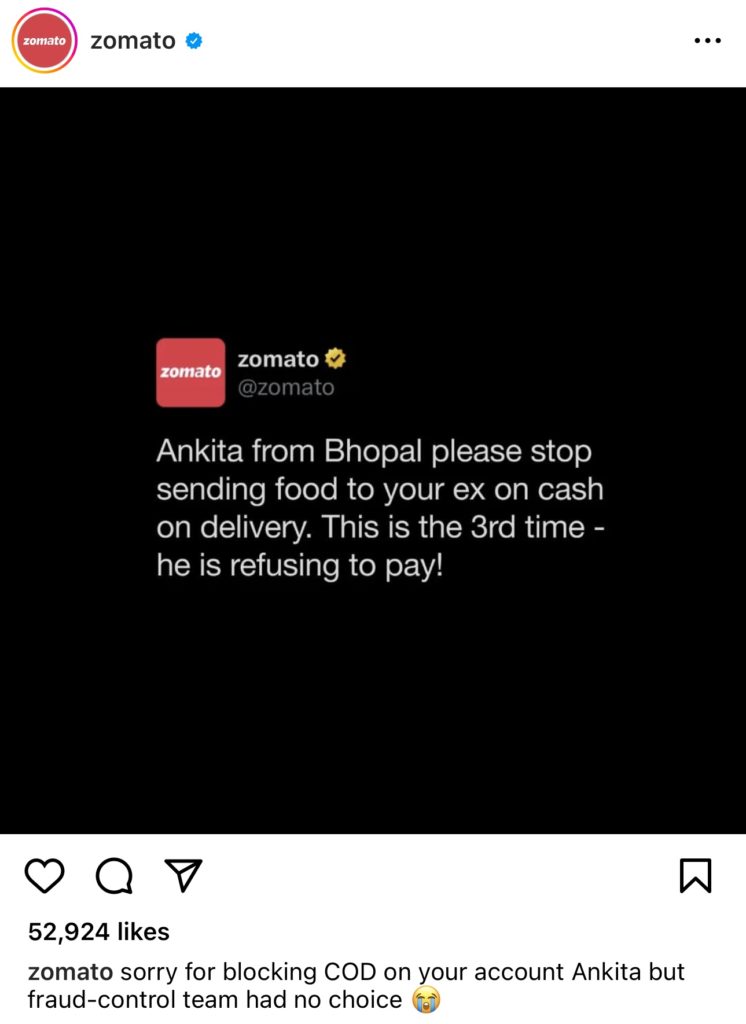746x1024 pixels.
Task: Save the post with the bookmark icon
Action: pyautogui.click(x=696, y=875)
